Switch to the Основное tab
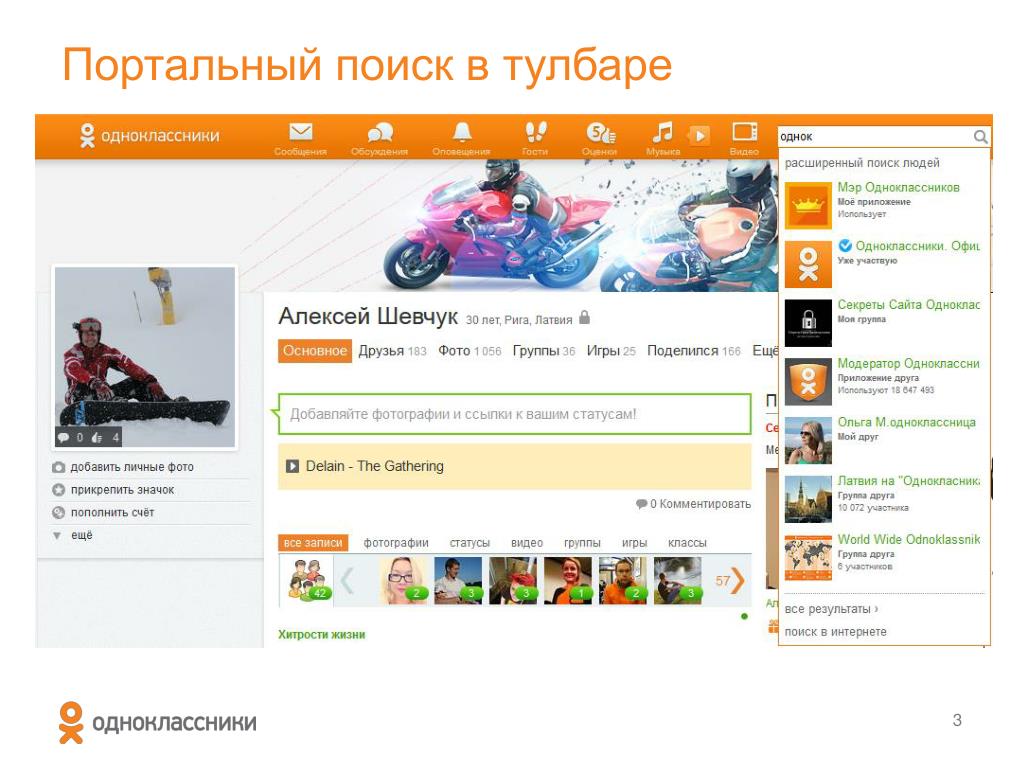 click(x=315, y=351)
